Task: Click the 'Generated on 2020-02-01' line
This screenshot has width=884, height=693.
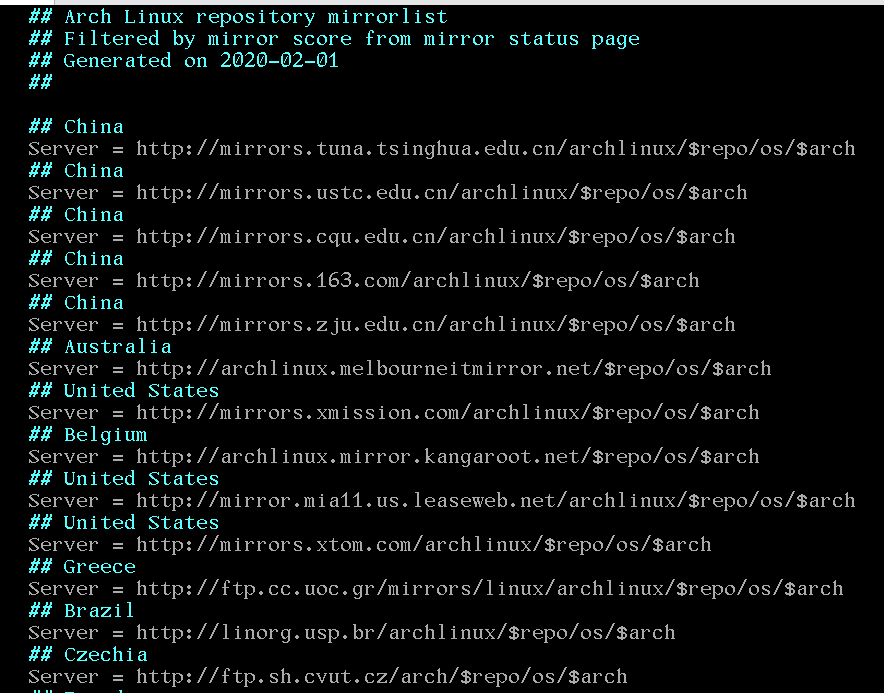Action: 183,61
